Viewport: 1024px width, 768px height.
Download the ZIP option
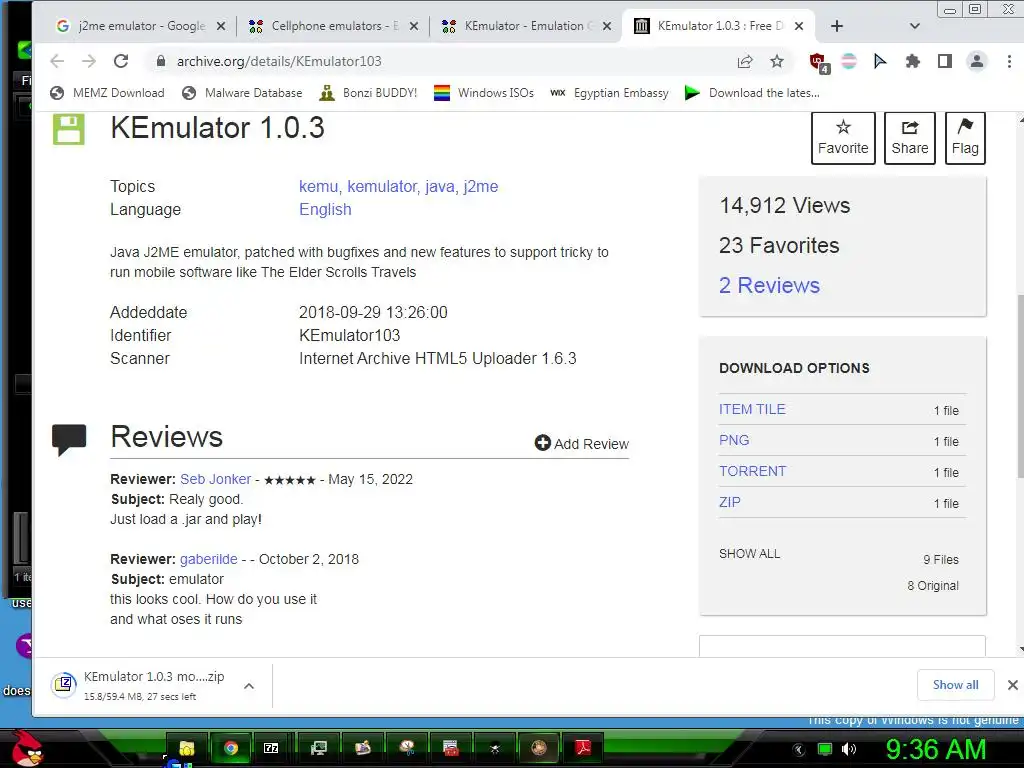coord(729,502)
